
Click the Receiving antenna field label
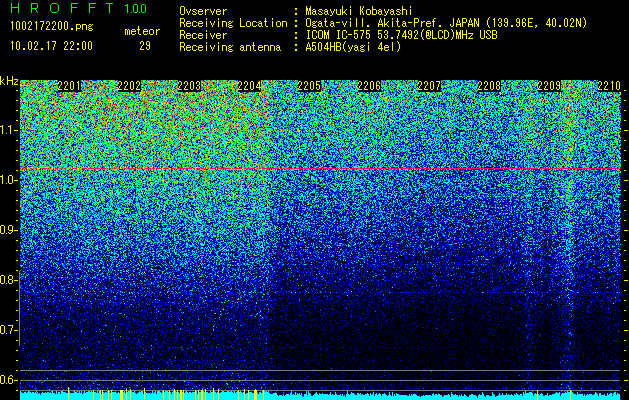(x=230, y=47)
